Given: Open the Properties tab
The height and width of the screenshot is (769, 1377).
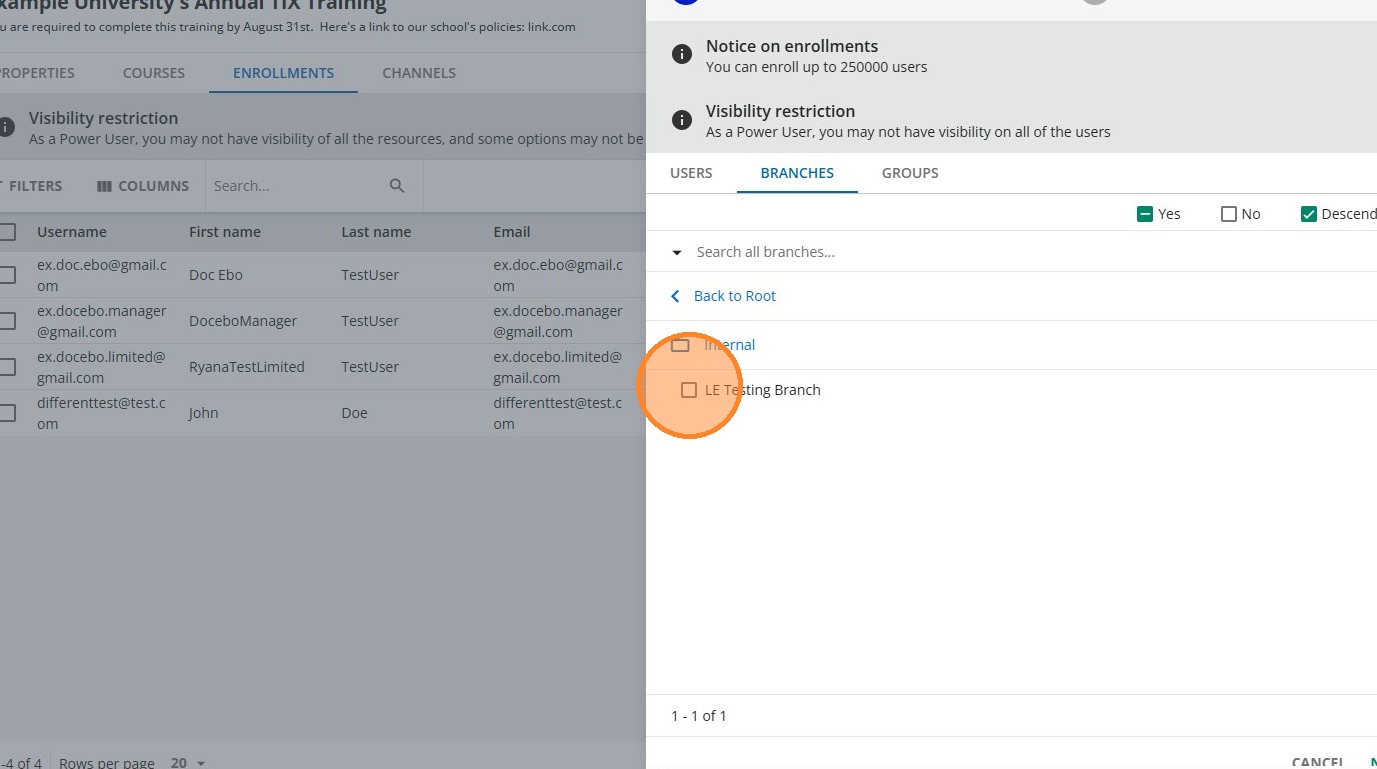Looking at the screenshot, I should (36, 73).
